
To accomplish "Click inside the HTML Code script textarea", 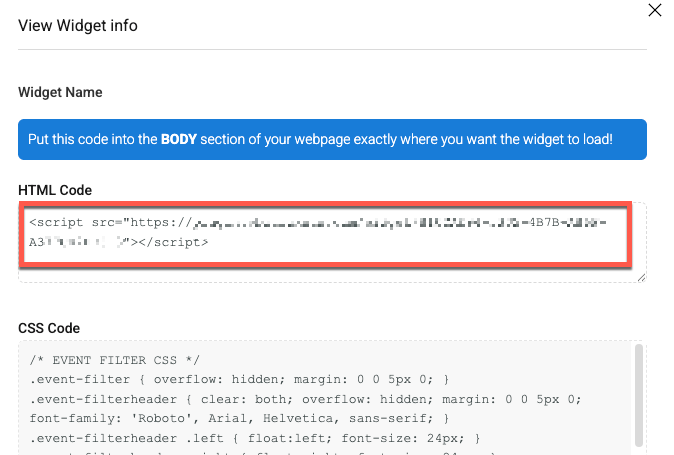I will pos(332,242).
